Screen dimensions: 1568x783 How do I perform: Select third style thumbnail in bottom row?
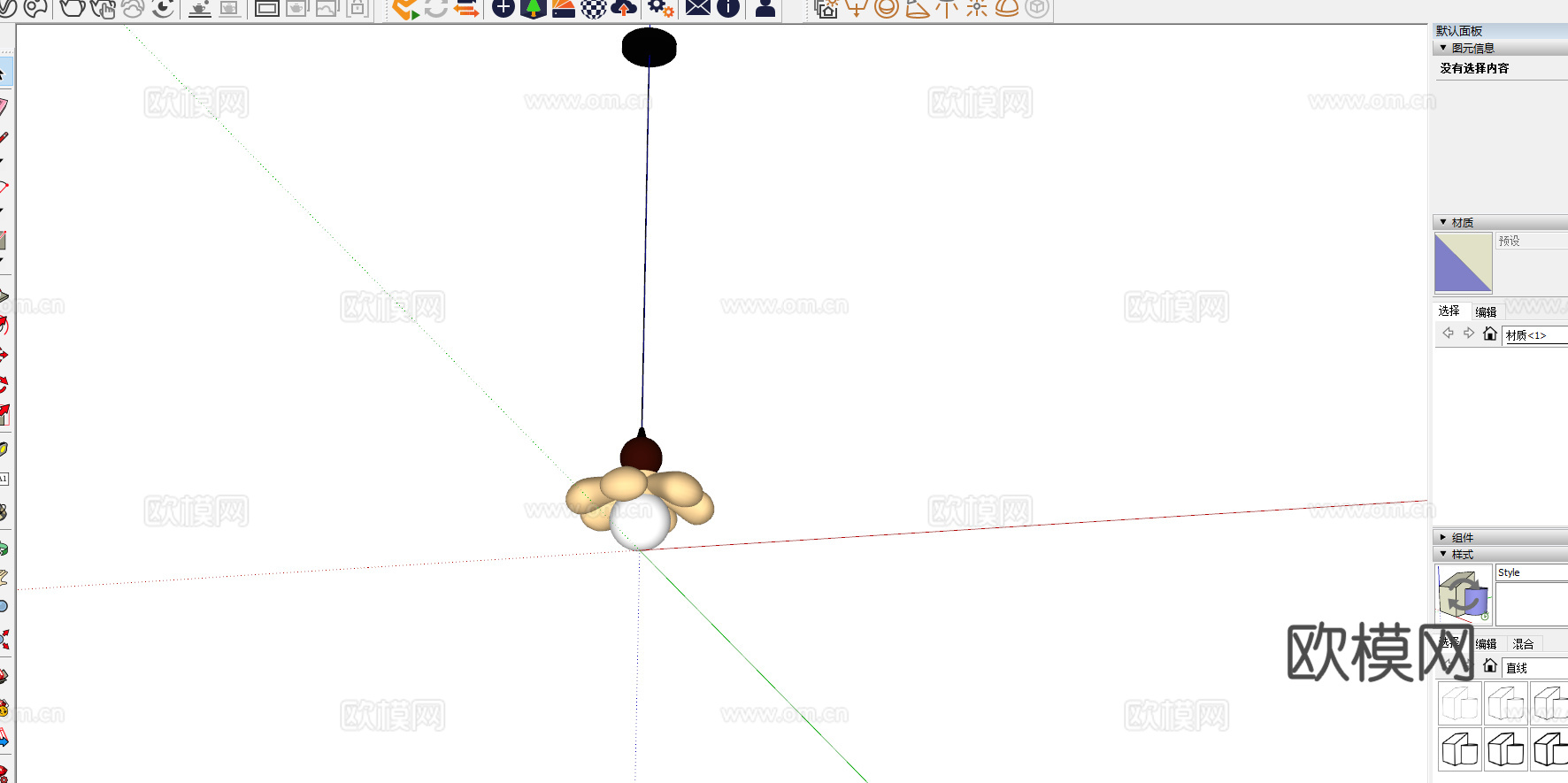pos(1550,748)
